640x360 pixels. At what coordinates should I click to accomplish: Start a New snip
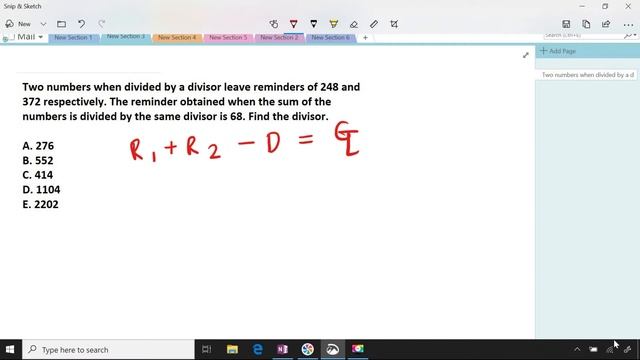(18, 24)
